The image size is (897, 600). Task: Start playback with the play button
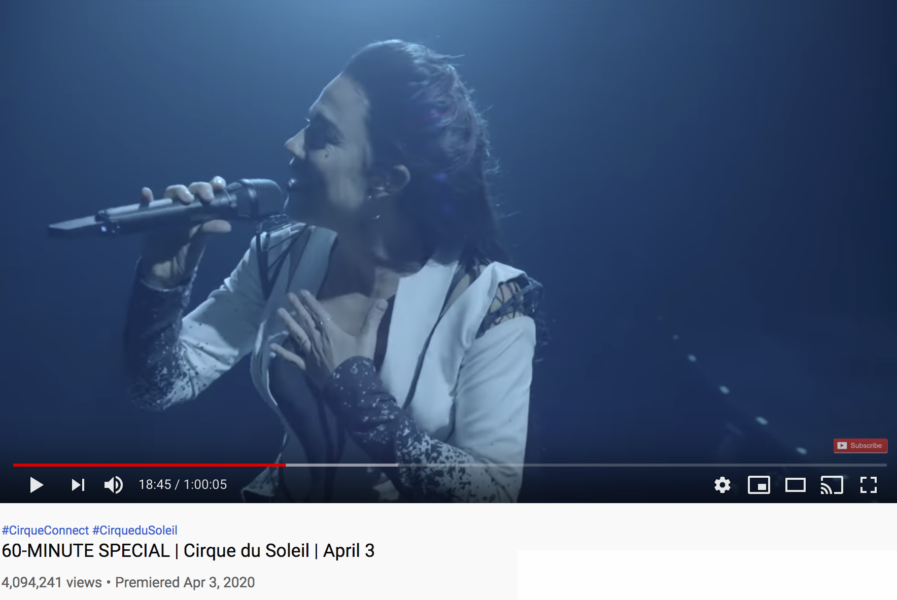[x=36, y=485]
